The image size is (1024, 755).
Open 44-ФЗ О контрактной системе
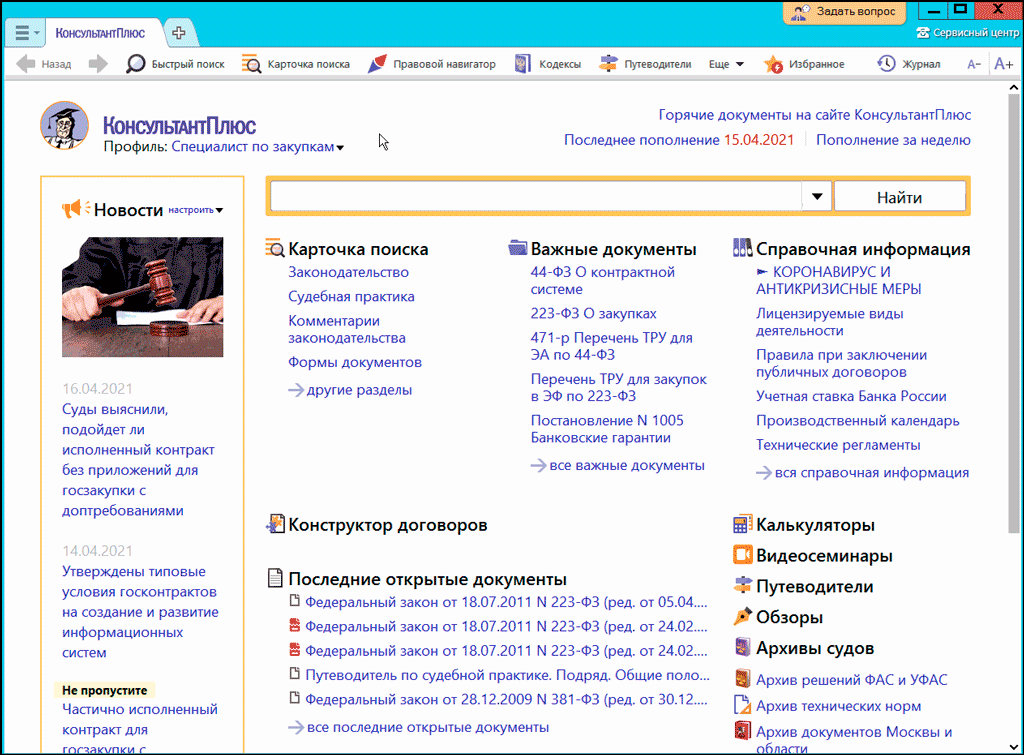[603, 280]
